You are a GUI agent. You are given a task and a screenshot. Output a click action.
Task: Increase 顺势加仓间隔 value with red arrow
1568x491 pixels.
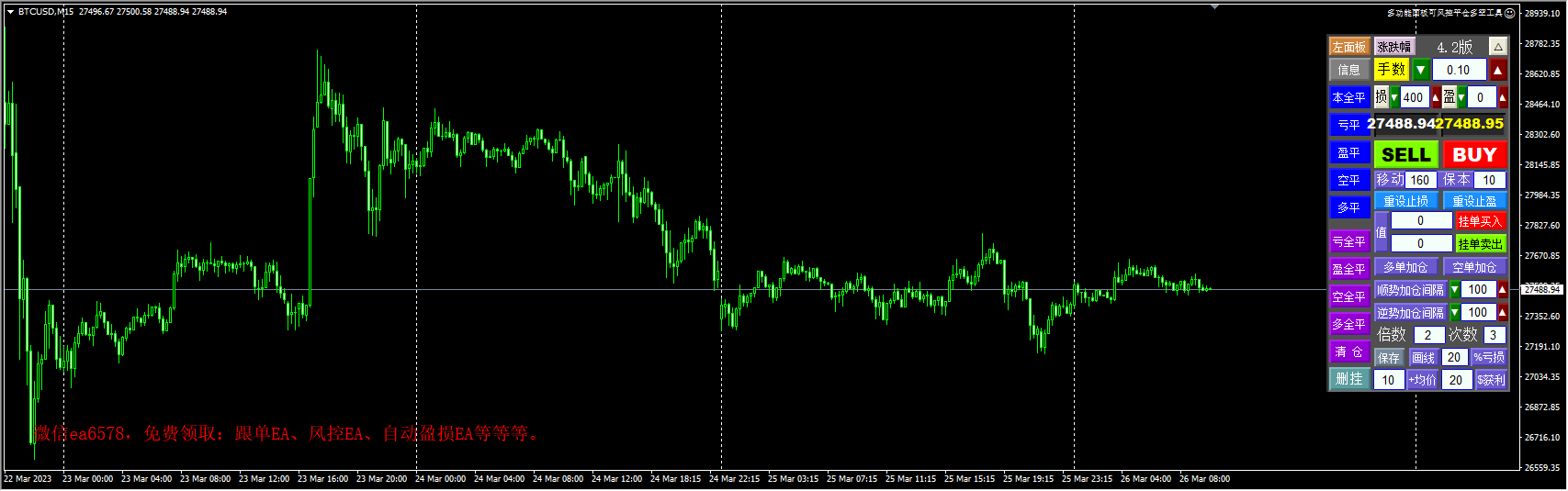pos(1503,290)
